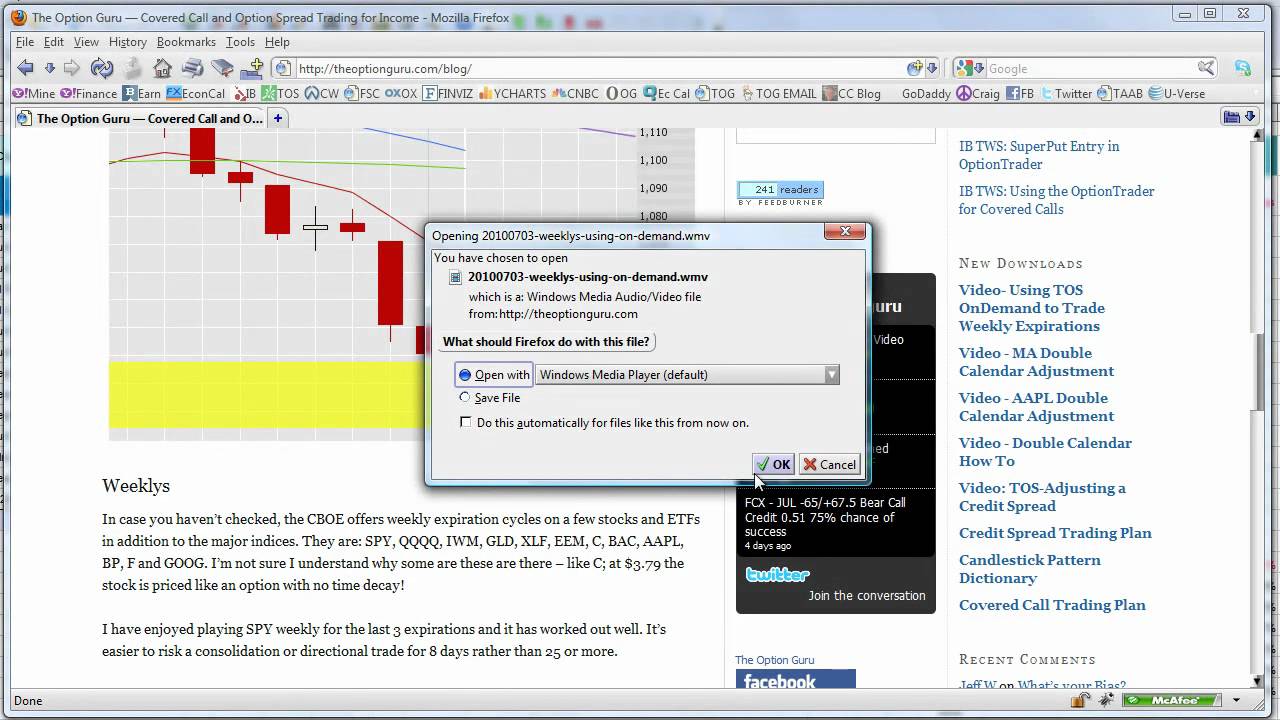1280x720 pixels.
Task: Open the FINVIZ bookmark
Action: [449, 93]
